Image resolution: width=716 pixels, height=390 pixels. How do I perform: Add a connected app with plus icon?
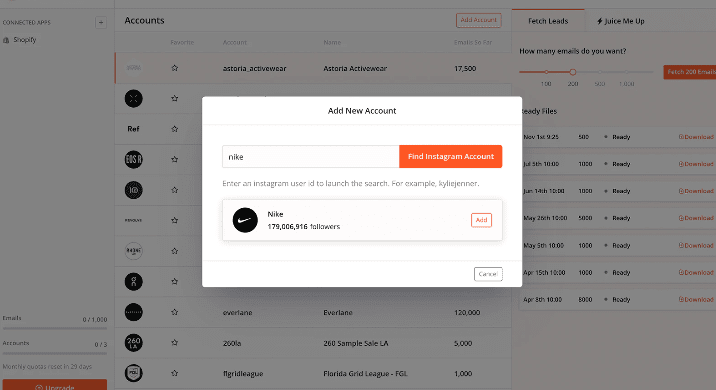tap(101, 22)
